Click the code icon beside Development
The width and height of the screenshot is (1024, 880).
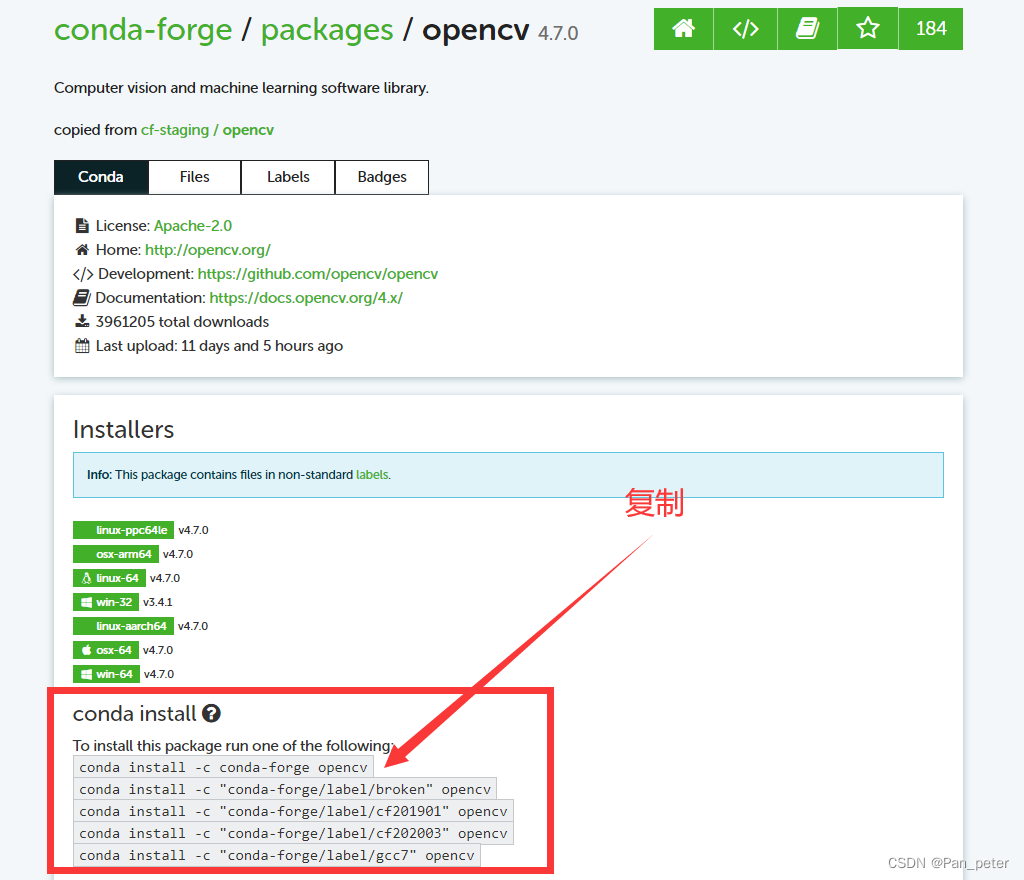pyautogui.click(x=82, y=274)
